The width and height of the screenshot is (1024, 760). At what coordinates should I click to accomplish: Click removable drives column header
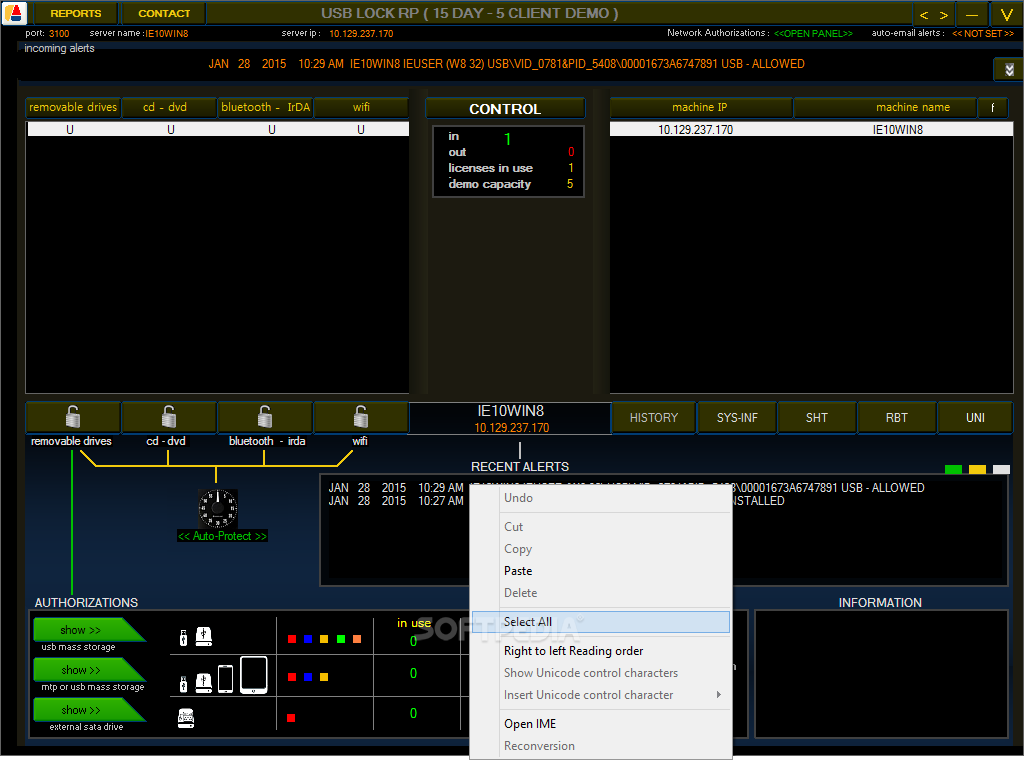click(73, 107)
